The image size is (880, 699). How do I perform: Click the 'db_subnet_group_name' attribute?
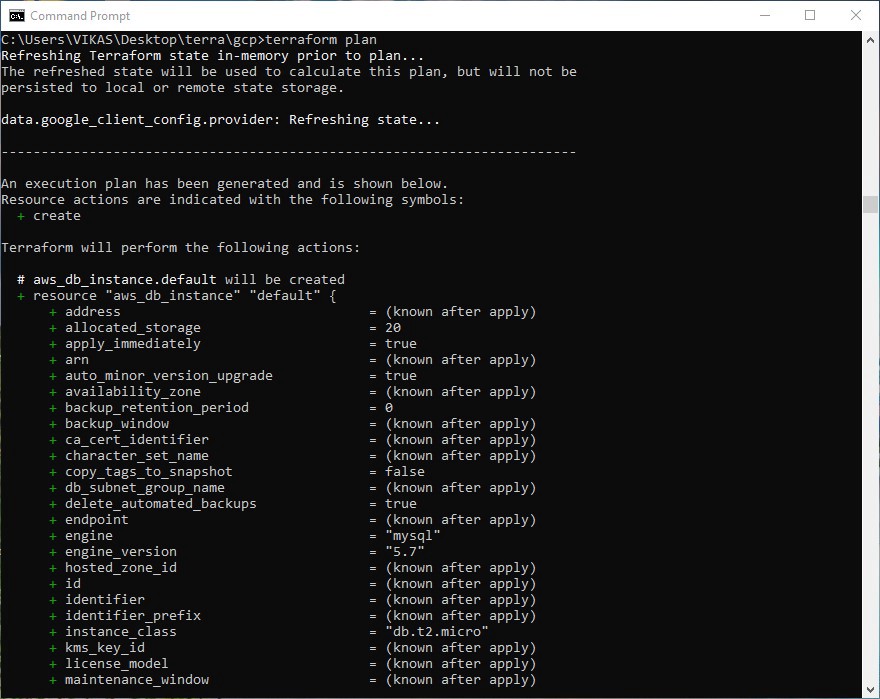[x=145, y=487]
